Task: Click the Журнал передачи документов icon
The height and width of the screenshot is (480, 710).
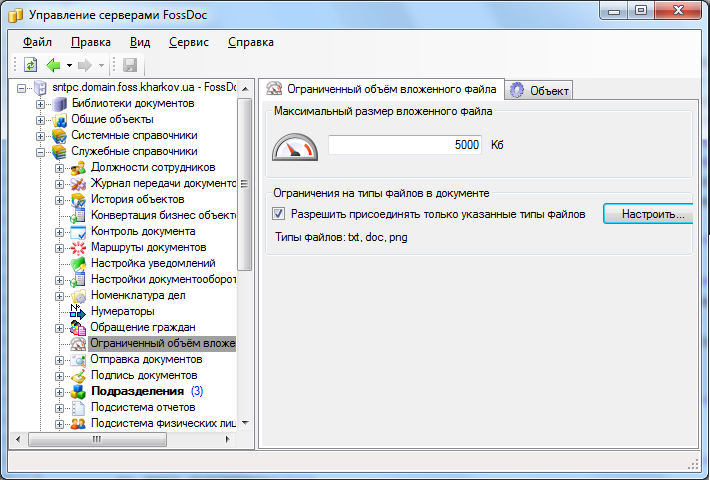Action: pyautogui.click(x=78, y=184)
